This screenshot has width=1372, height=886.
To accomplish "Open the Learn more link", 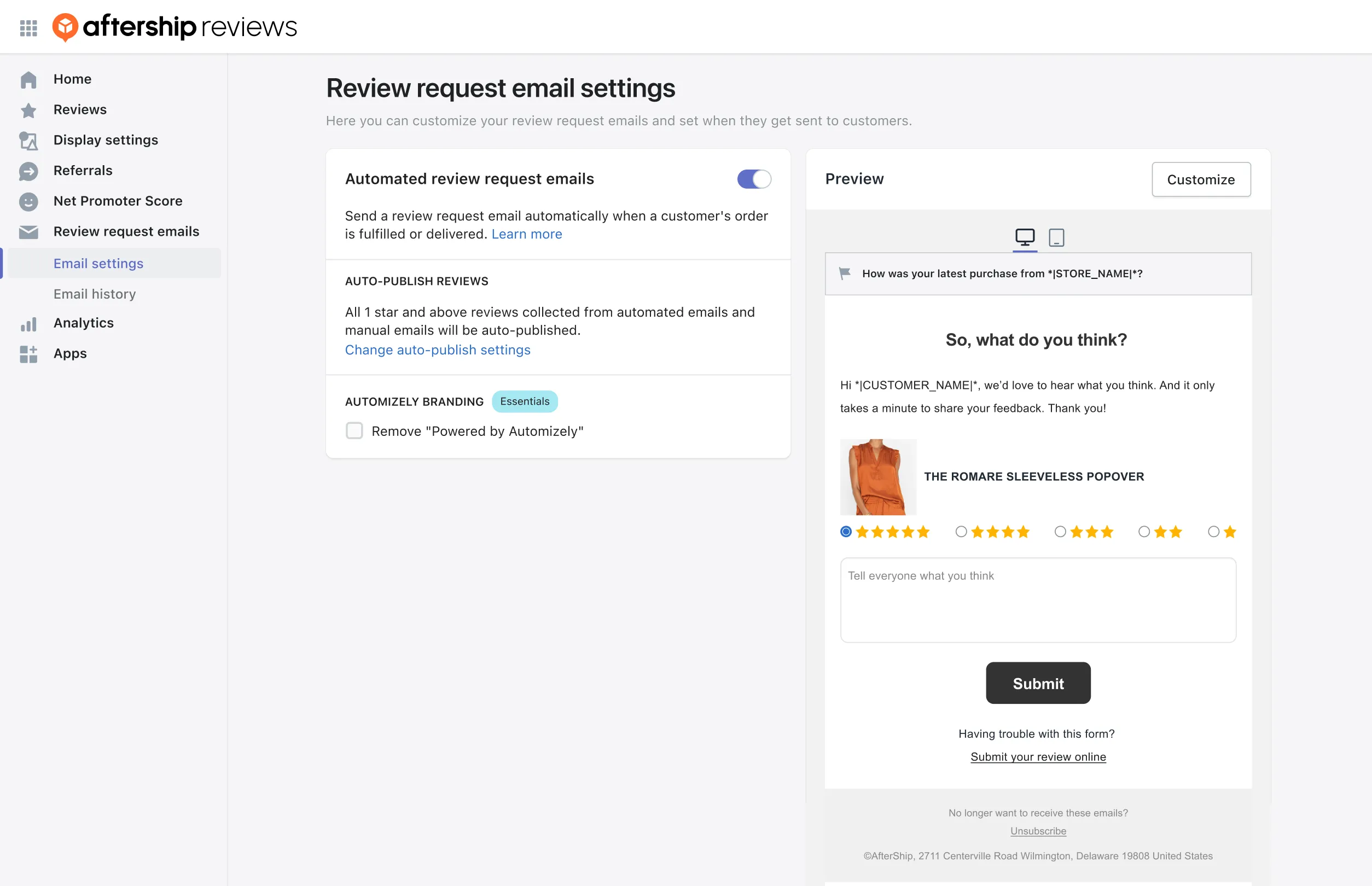I will tap(527, 234).
